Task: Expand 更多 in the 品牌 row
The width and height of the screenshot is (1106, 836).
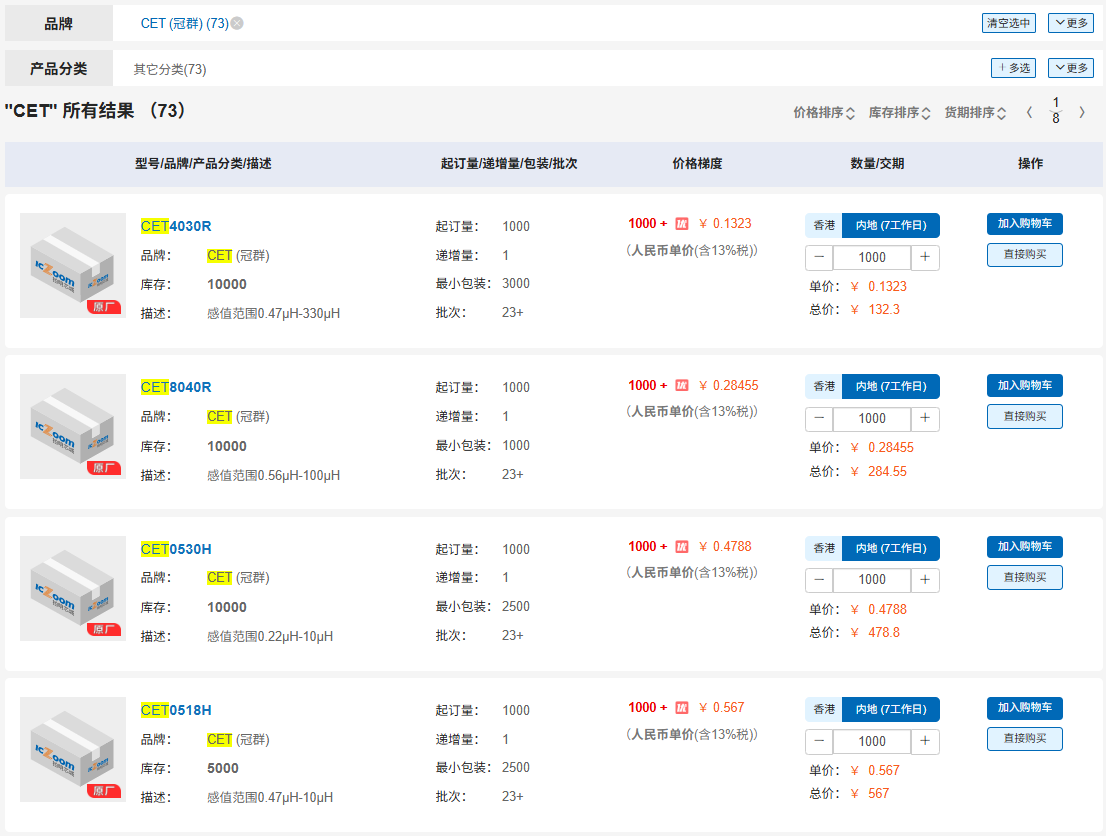Action: pyautogui.click(x=1071, y=23)
